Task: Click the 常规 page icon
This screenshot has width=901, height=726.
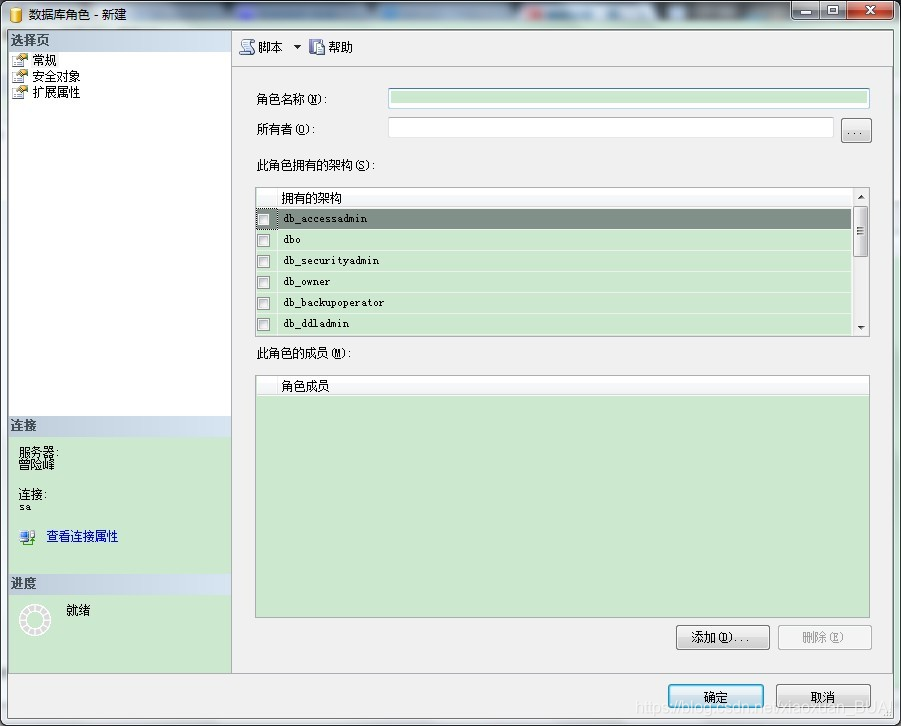Action: 20,60
